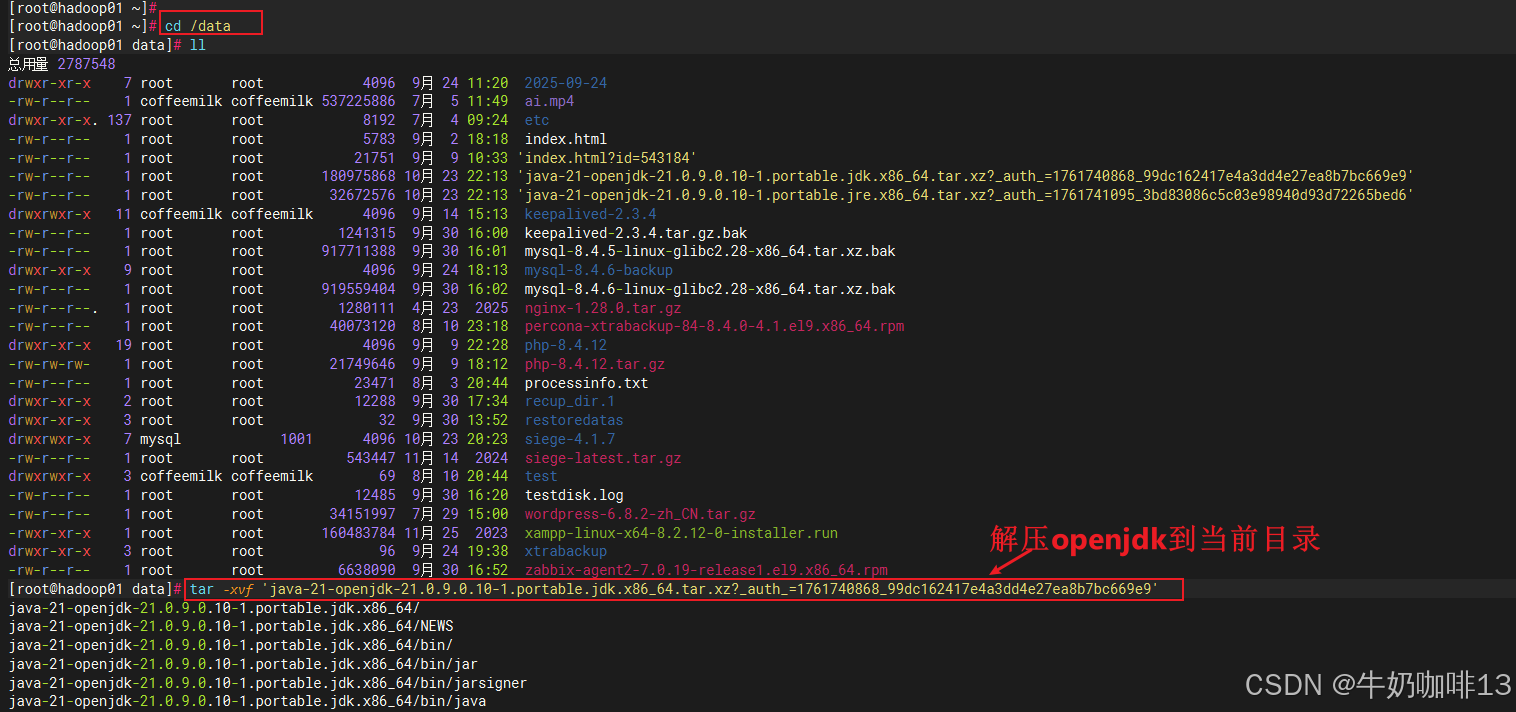The width and height of the screenshot is (1516, 712).
Task: Select the 2025-09-24 directory name
Action: point(566,83)
